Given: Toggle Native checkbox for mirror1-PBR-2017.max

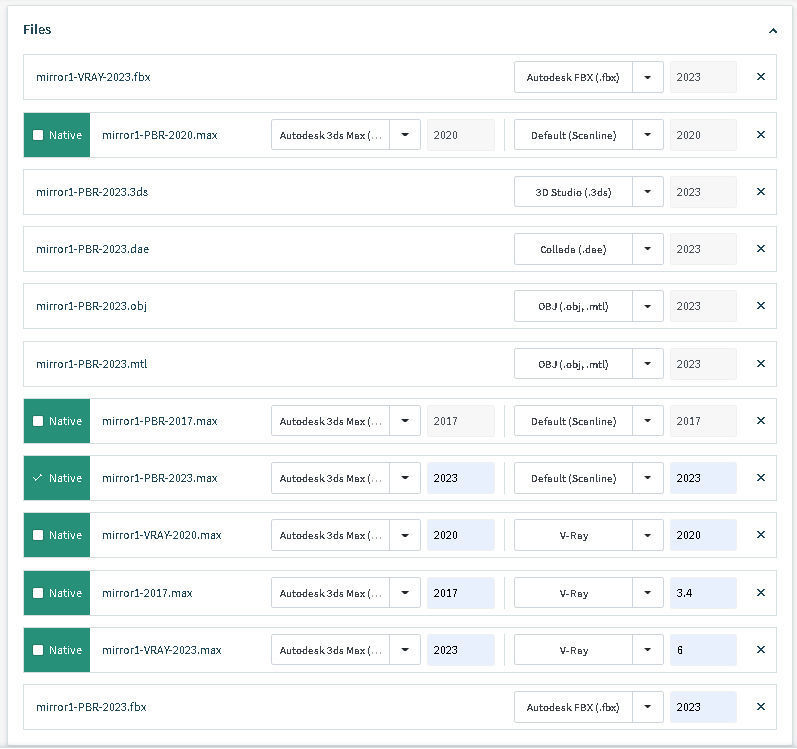Looking at the screenshot, I should 38,421.
